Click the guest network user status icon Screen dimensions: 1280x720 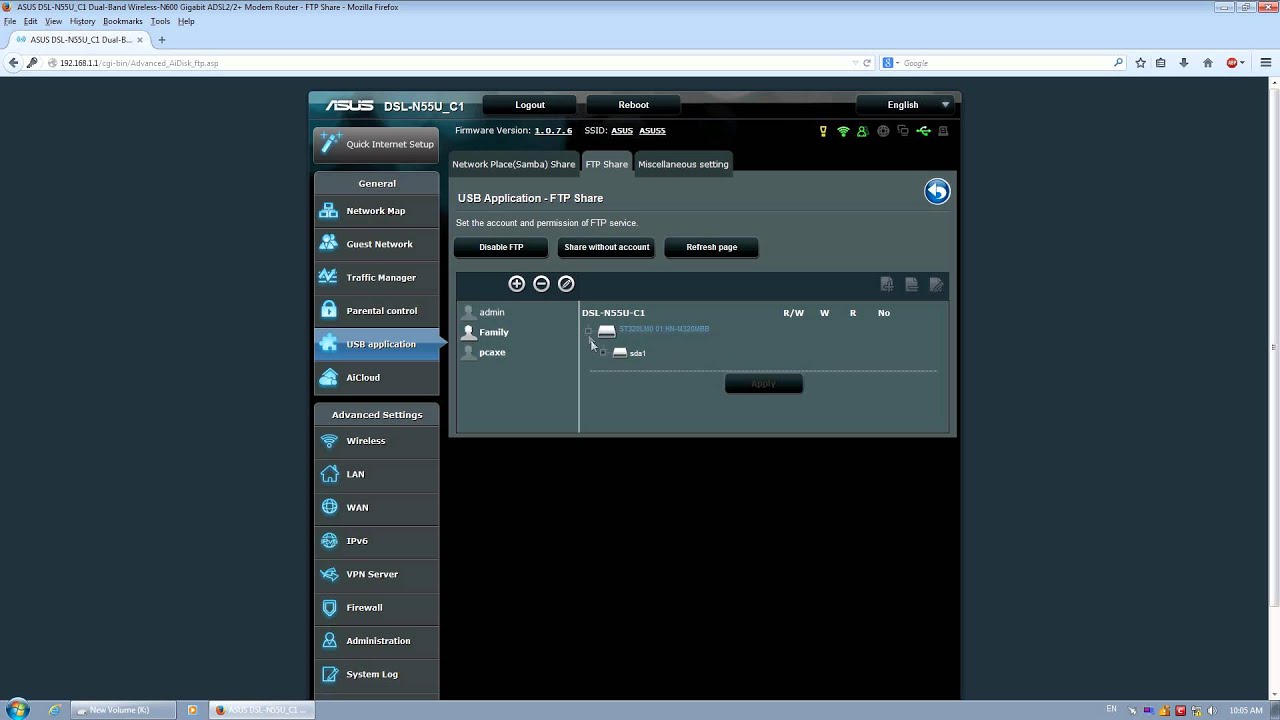click(862, 131)
